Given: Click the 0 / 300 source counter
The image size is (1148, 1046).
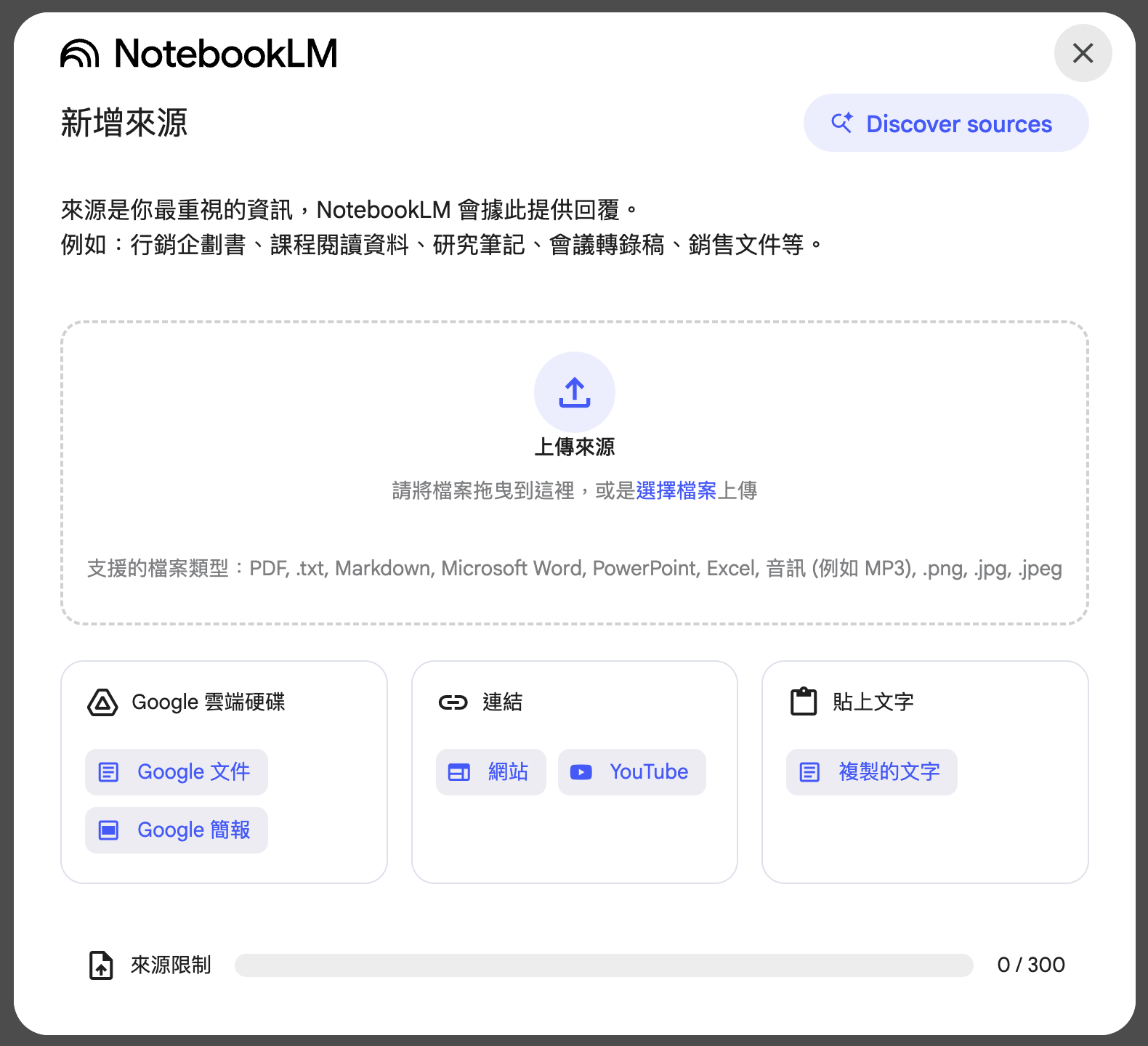Looking at the screenshot, I should [x=1031, y=965].
